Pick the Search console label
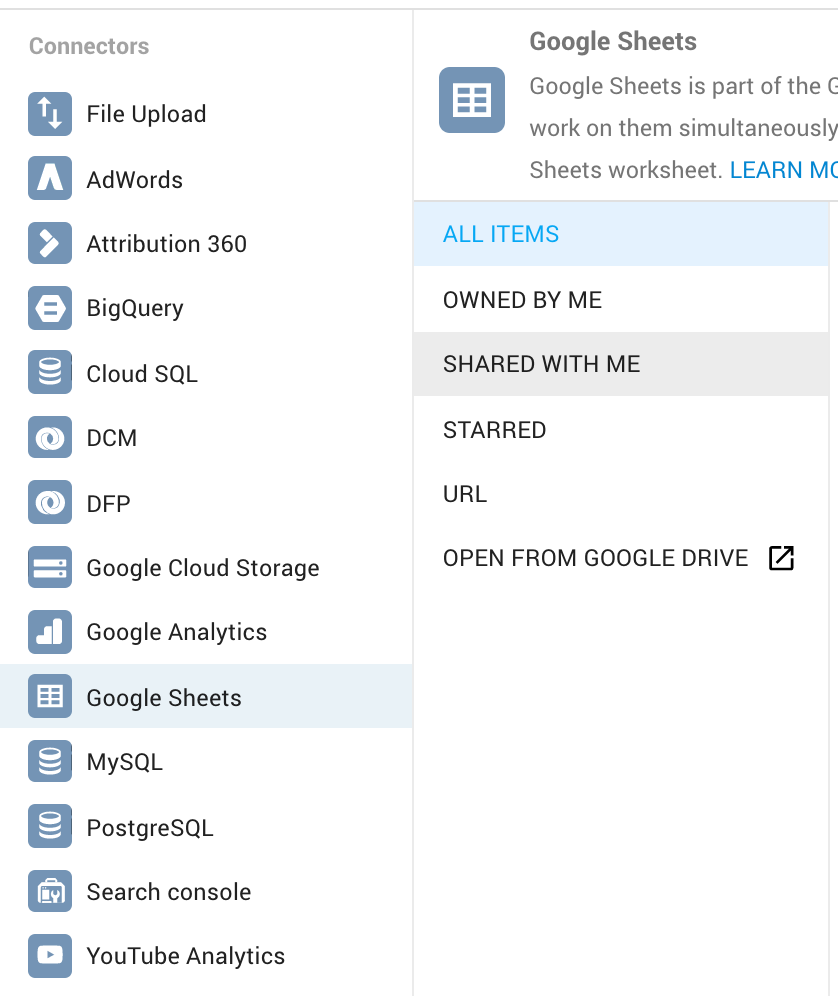 pos(169,892)
